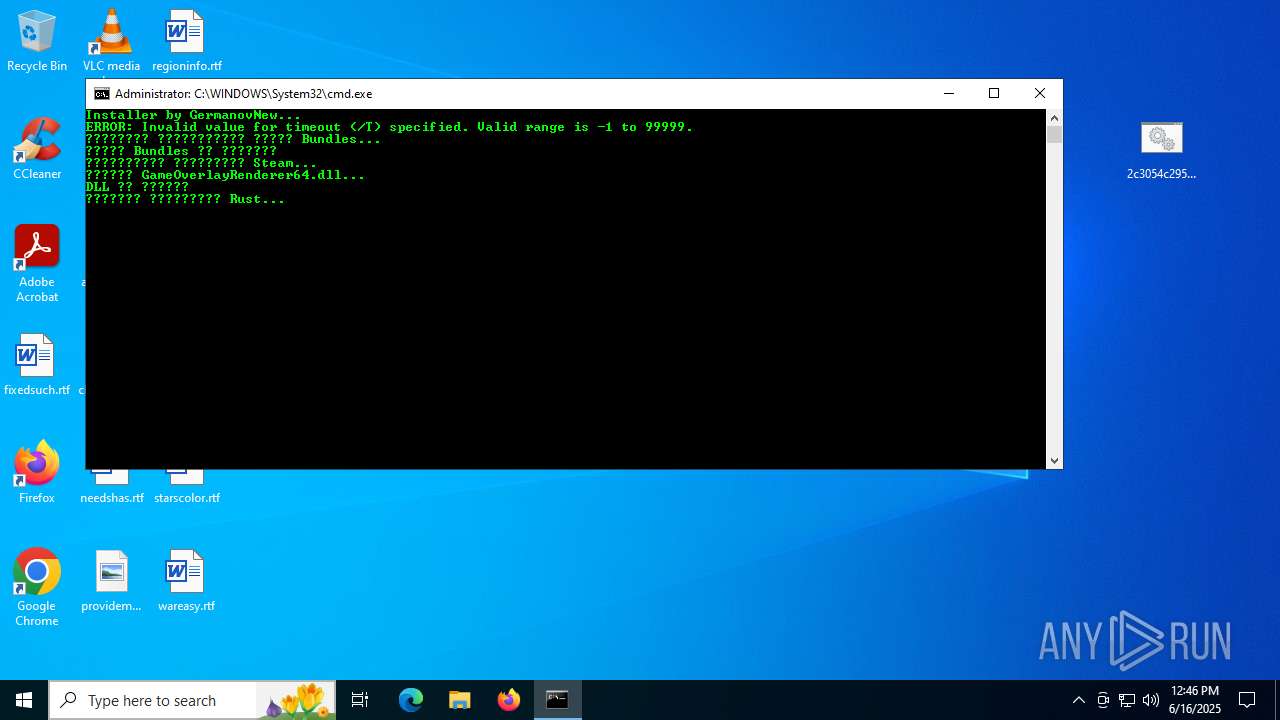Click the console line ending in 'Steam...'
Screen dimensions: 1280x720
point(201,163)
